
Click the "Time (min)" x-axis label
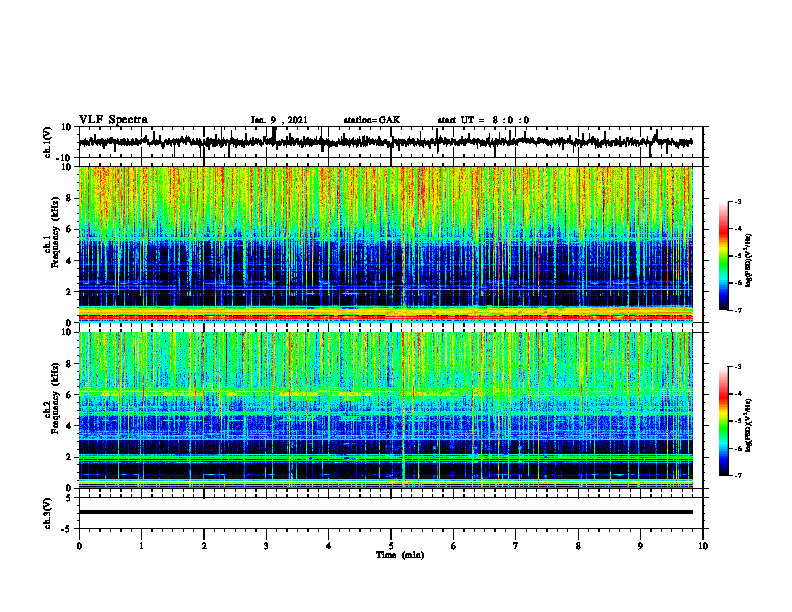[x=400, y=555]
